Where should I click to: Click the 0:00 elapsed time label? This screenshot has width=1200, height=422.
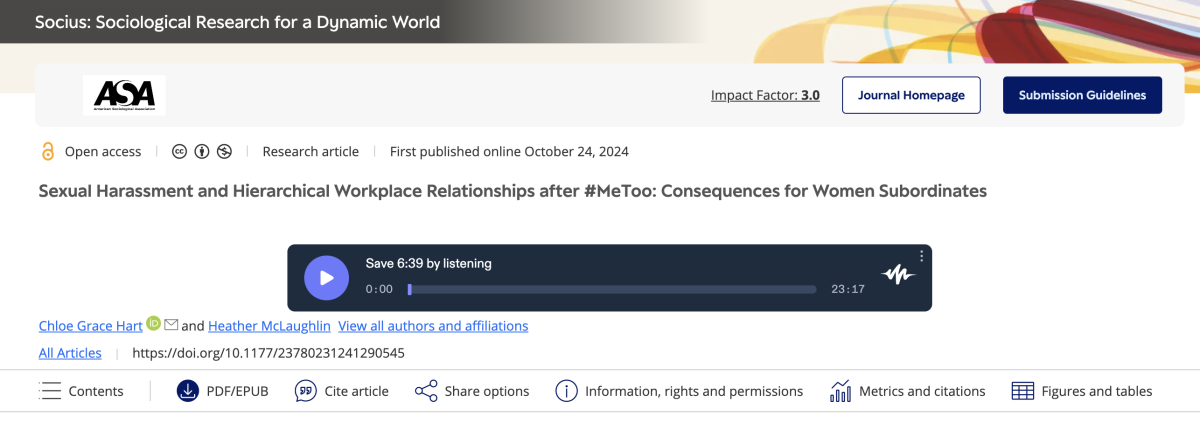[379, 289]
